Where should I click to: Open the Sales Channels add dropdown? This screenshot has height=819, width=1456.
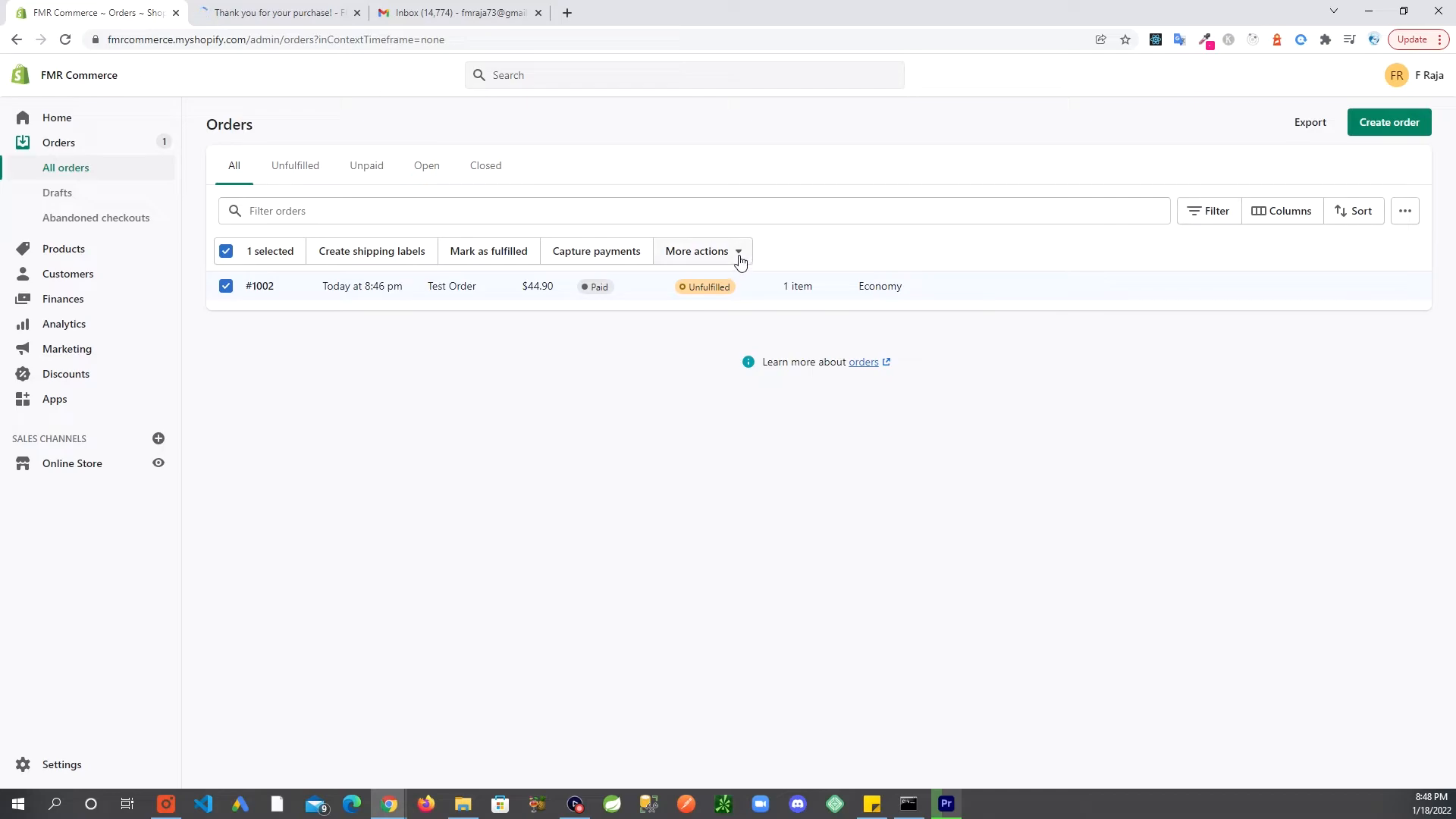tap(159, 438)
